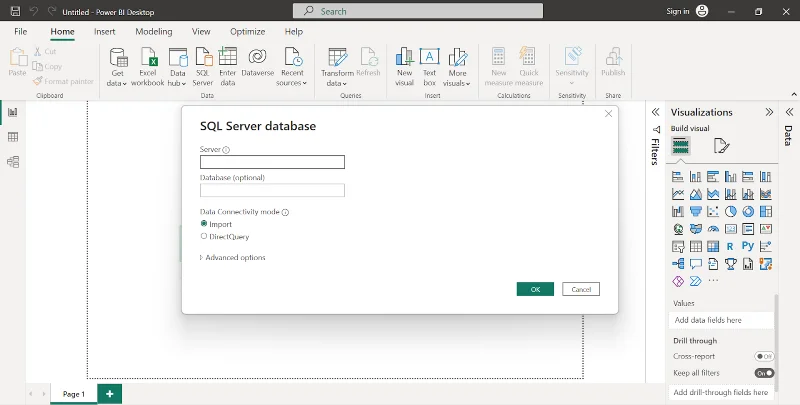Choose the Power Apps visual
The image size is (800, 405).
coord(678,281)
